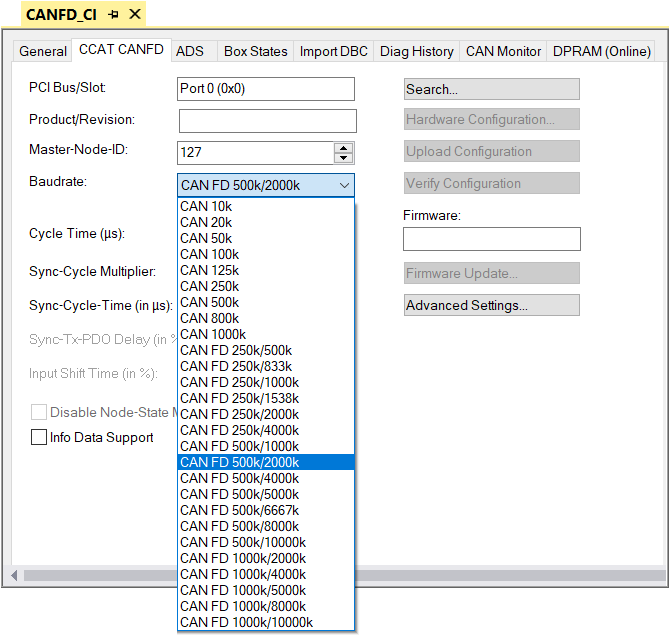Choose CAN FD 1000k/10000k option
670x636 pixels.
[266, 622]
